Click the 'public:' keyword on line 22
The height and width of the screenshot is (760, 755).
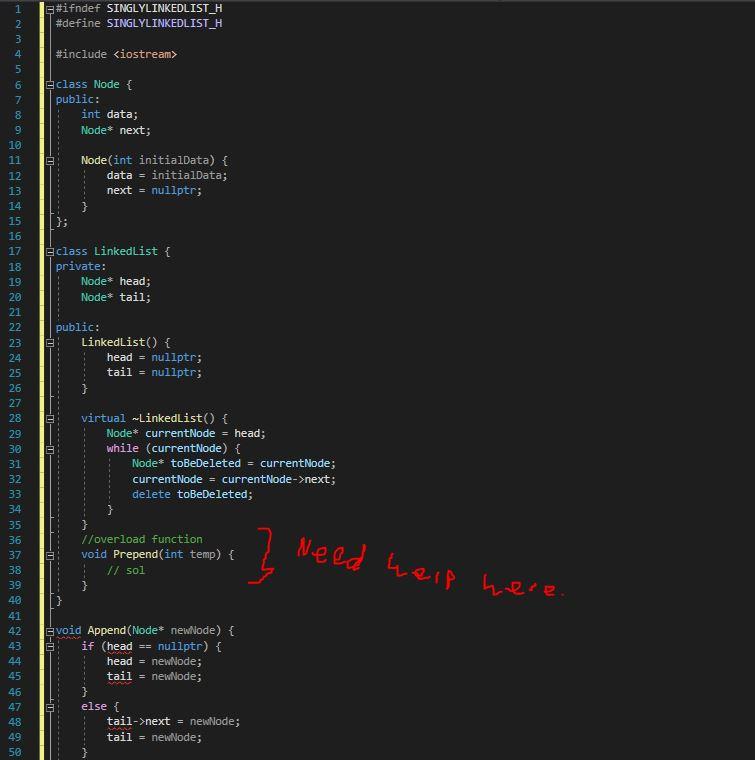point(78,327)
